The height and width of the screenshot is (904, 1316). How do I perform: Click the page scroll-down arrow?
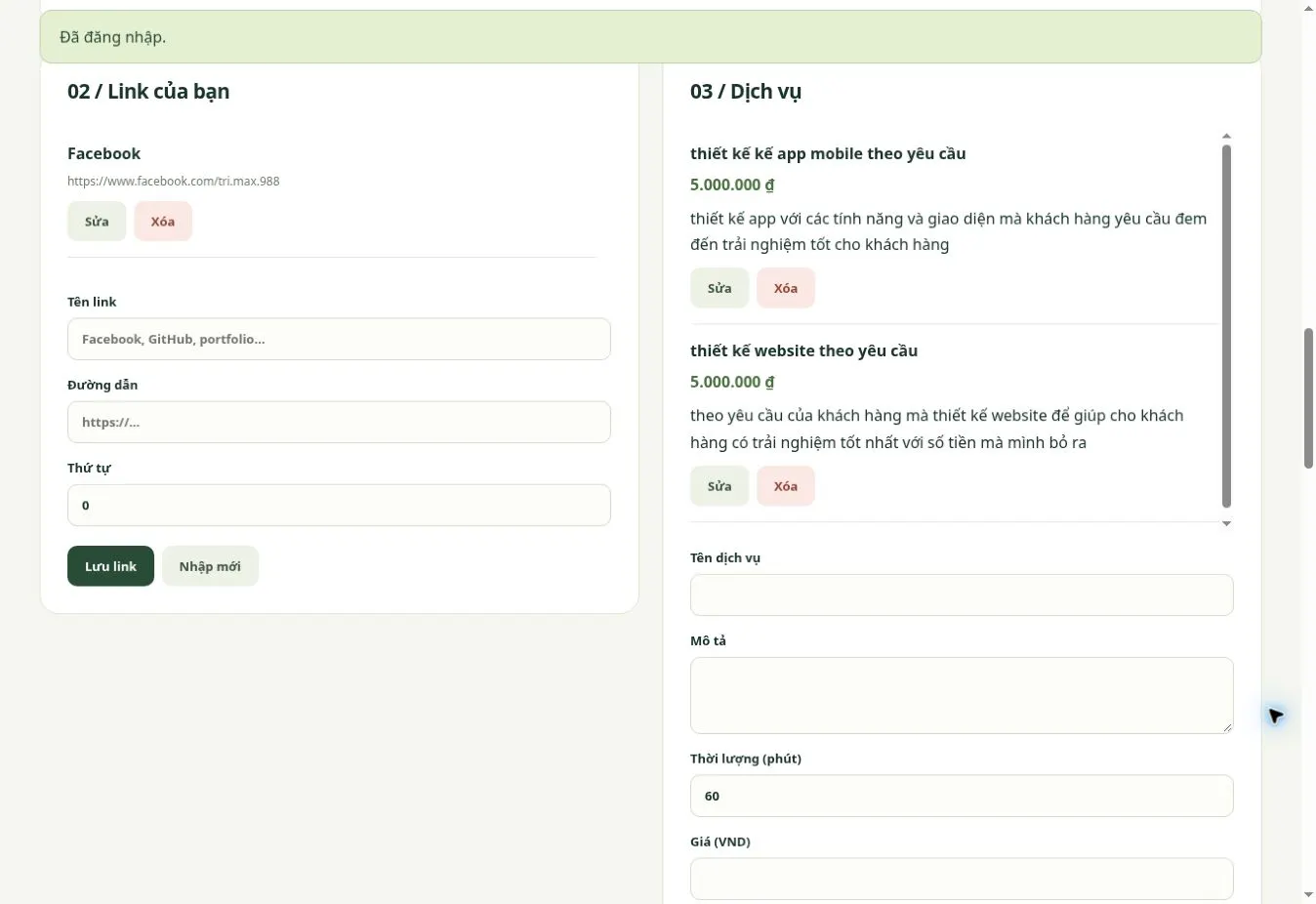coord(1308,894)
